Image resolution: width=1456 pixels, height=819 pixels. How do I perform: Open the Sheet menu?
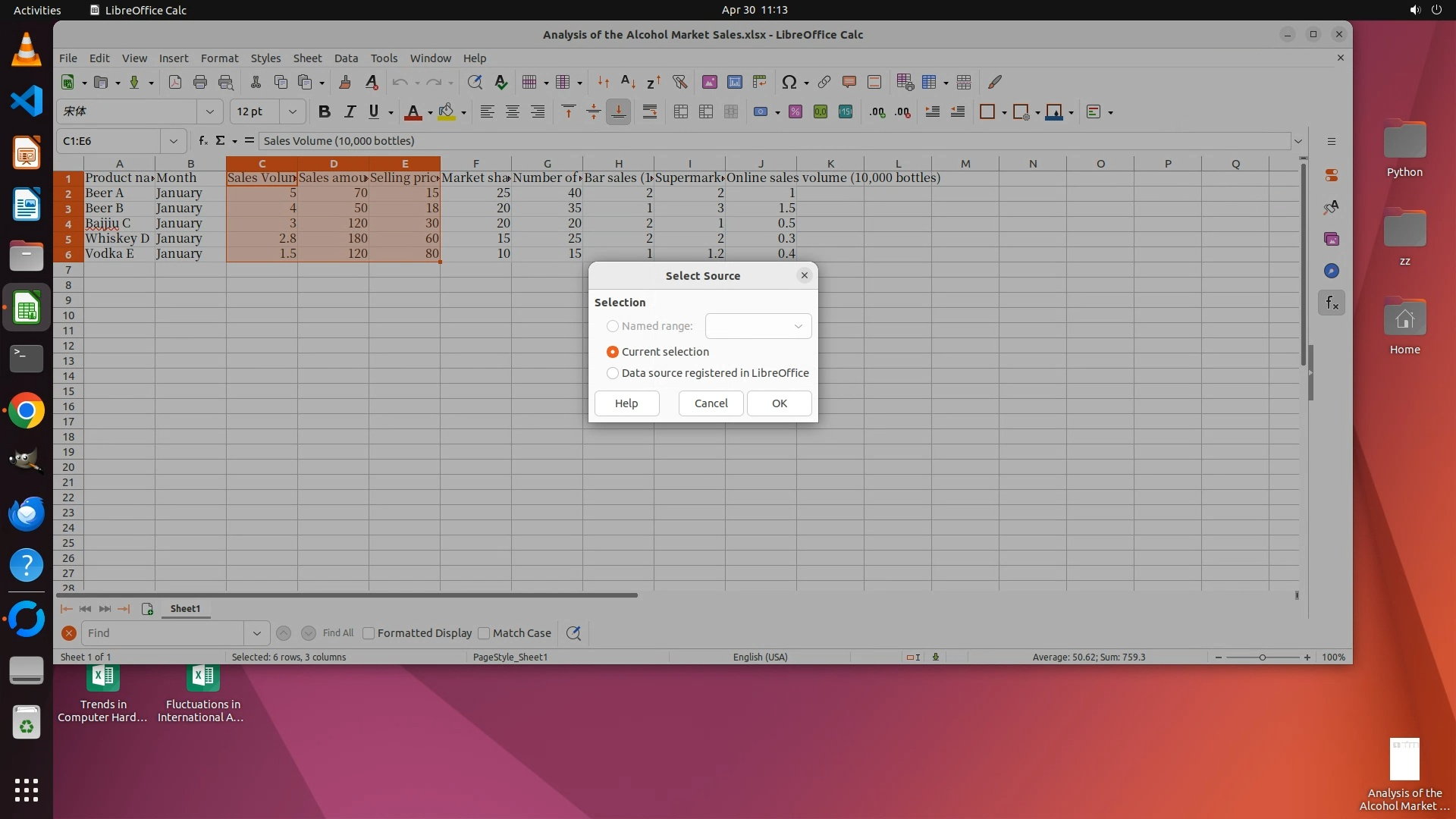point(307,58)
